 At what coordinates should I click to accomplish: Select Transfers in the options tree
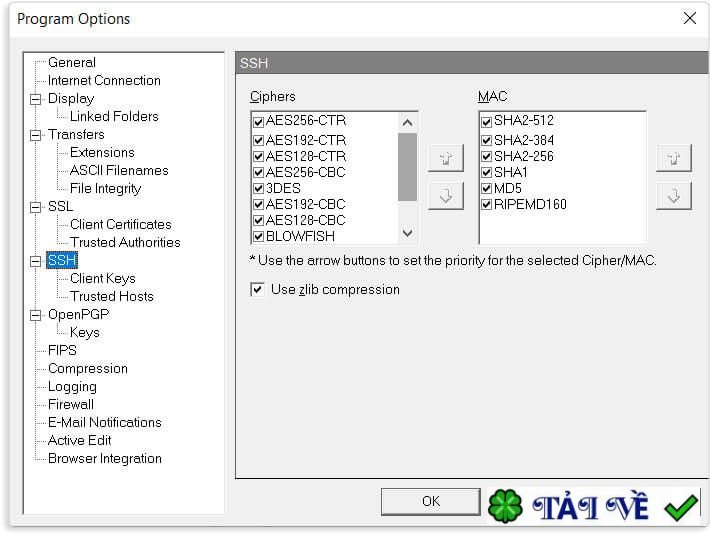[x=76, y=134]
